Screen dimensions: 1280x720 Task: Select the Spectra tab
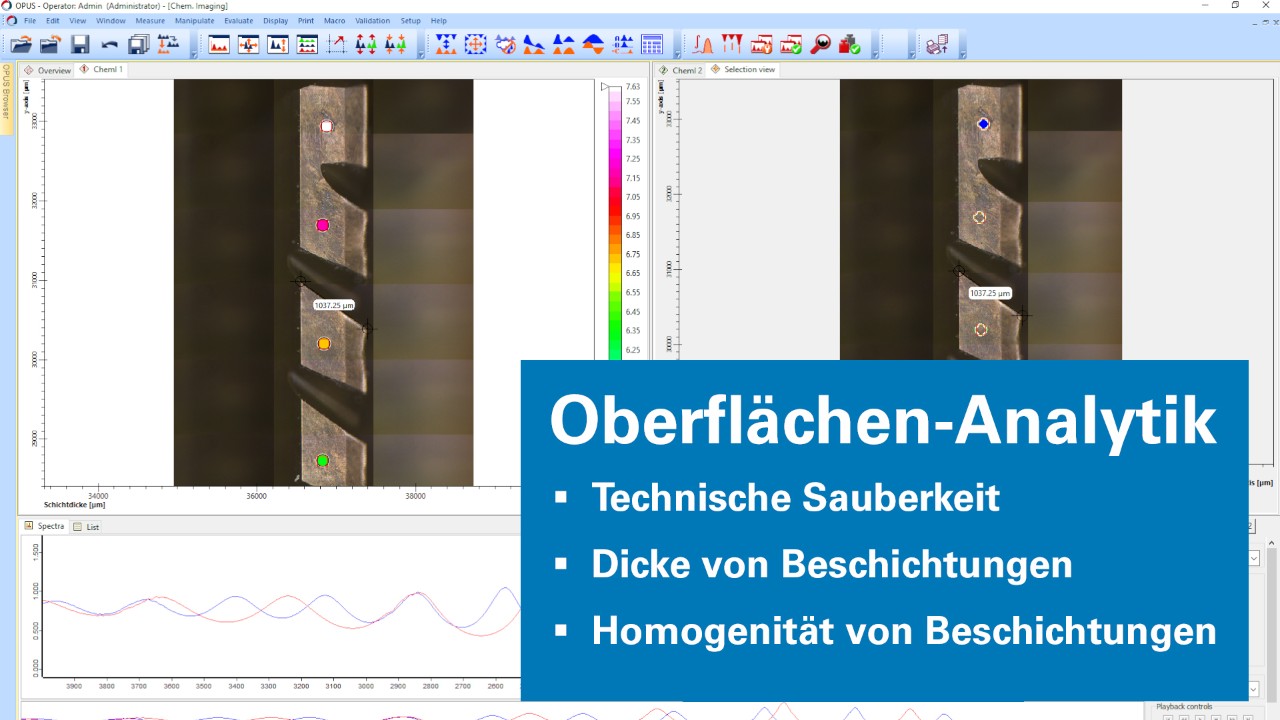click(x=45, y=526)
